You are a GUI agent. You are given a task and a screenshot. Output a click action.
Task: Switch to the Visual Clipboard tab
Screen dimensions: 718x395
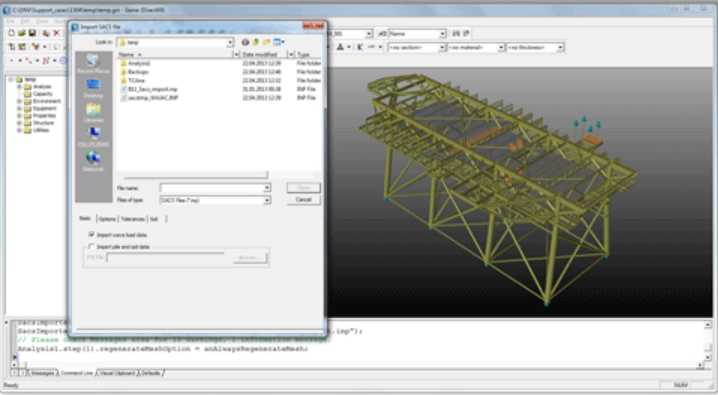(117, 373)
